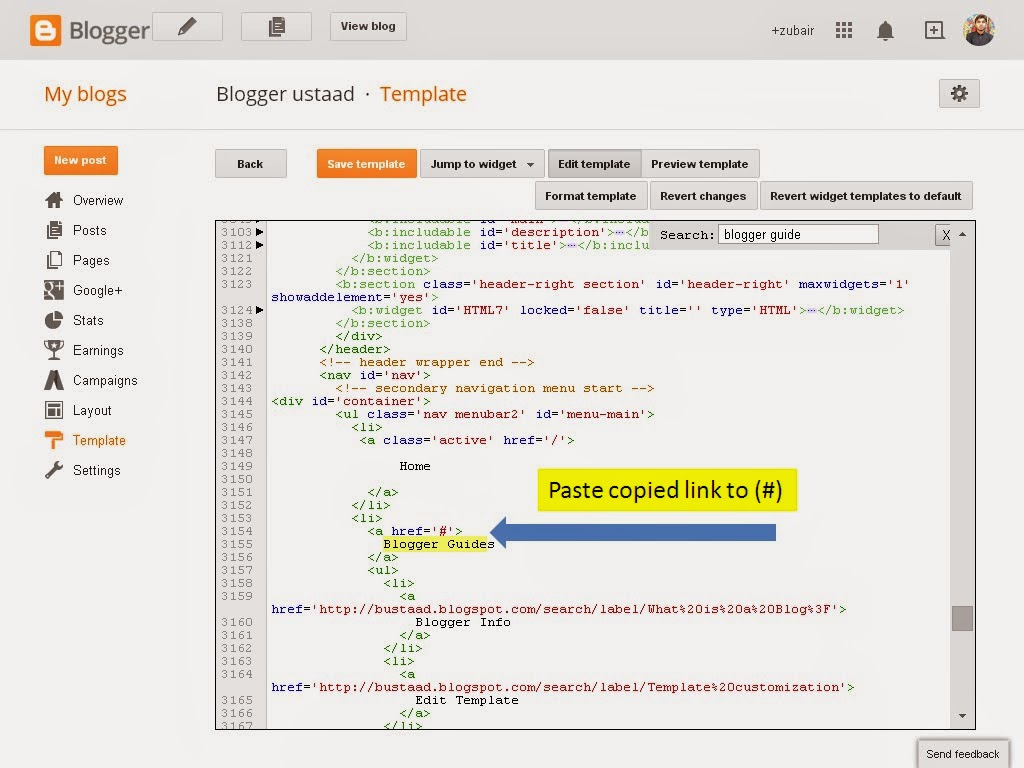The image size is (1024, 768).
Task: Open the user profile avatar
Action: 979,29
